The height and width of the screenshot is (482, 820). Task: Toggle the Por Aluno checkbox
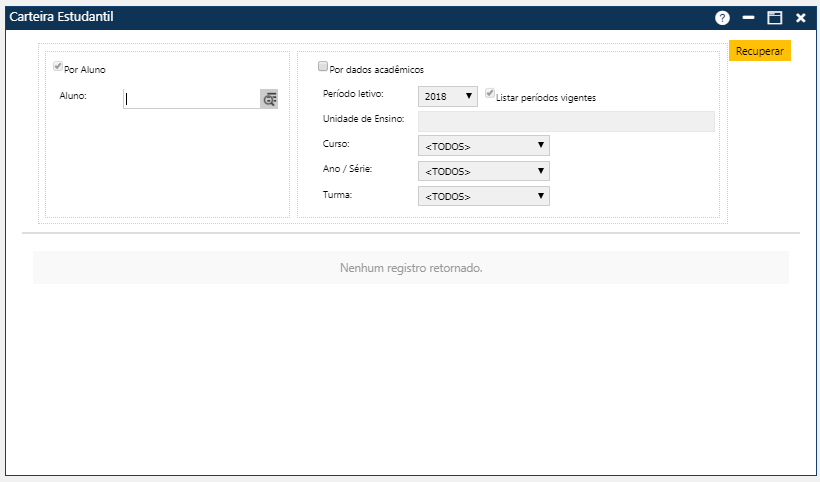[x=58, y=67]
